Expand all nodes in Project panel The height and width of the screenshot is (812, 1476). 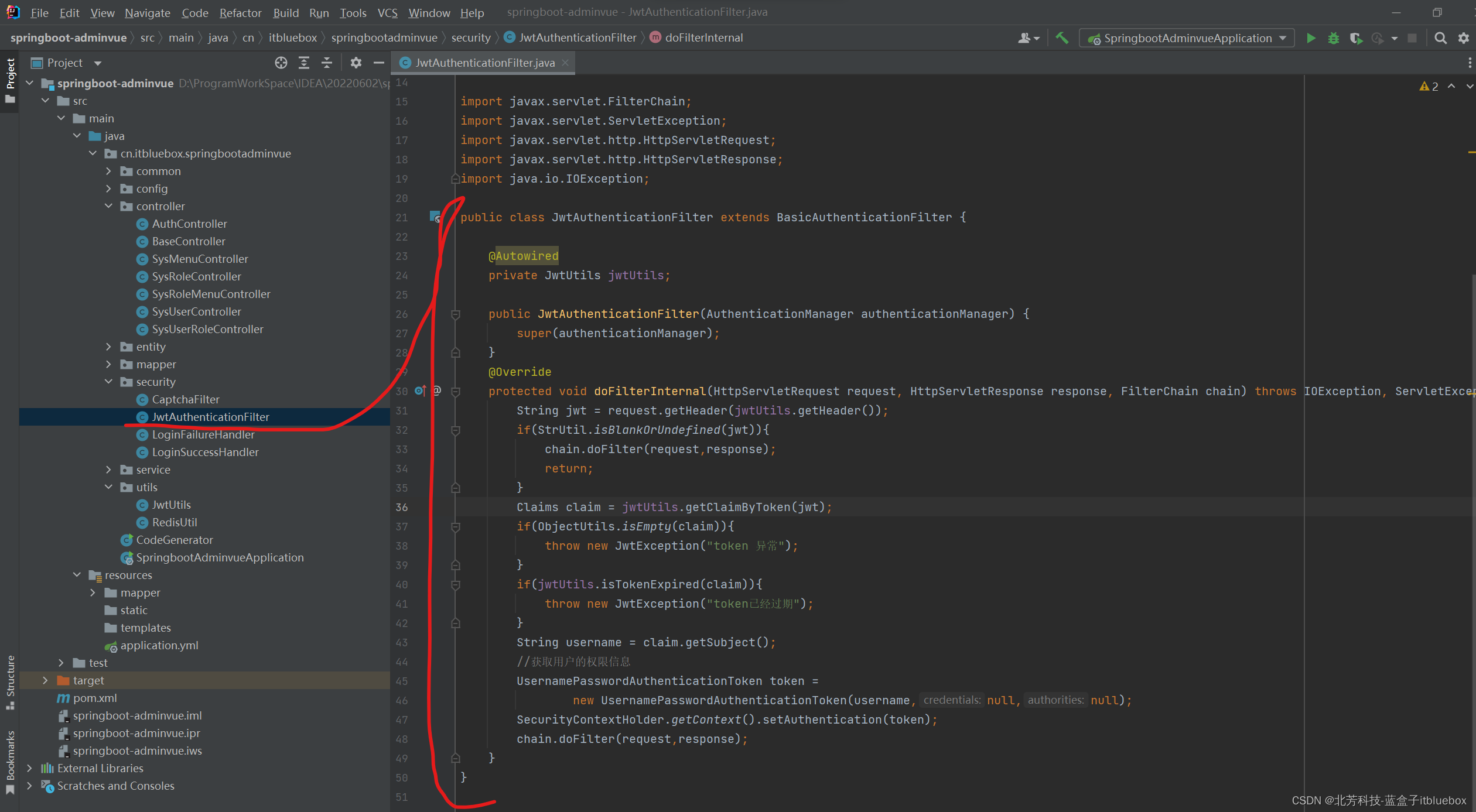pos(304,63)
